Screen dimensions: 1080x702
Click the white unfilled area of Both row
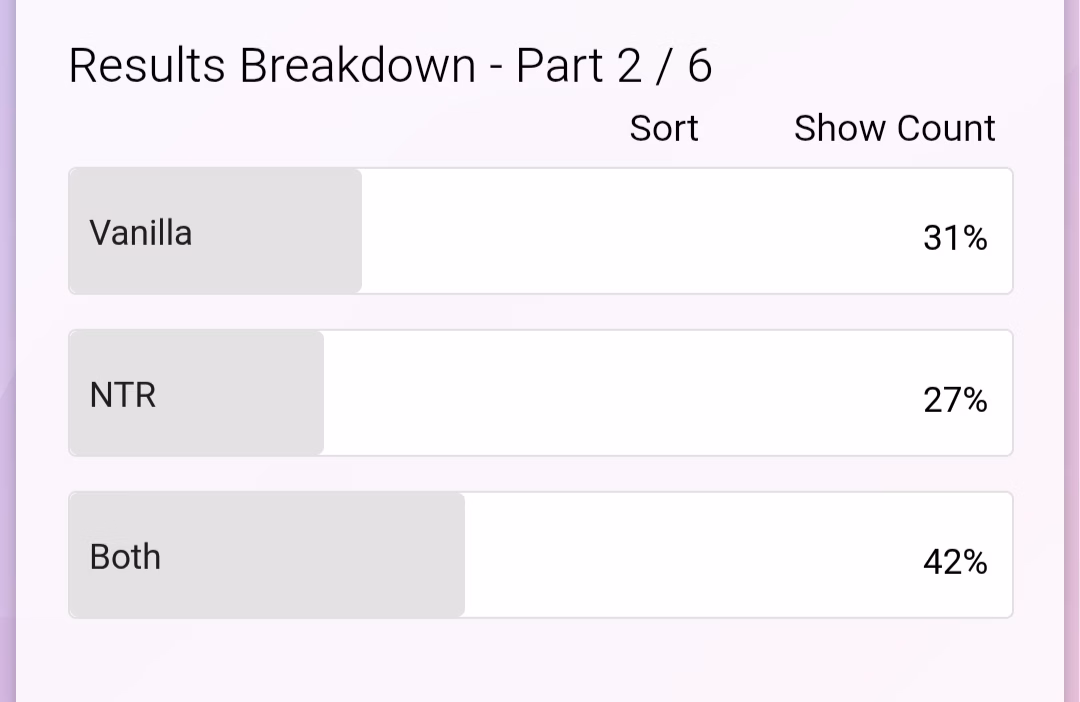pyautogui.click(x=690, y=555)
